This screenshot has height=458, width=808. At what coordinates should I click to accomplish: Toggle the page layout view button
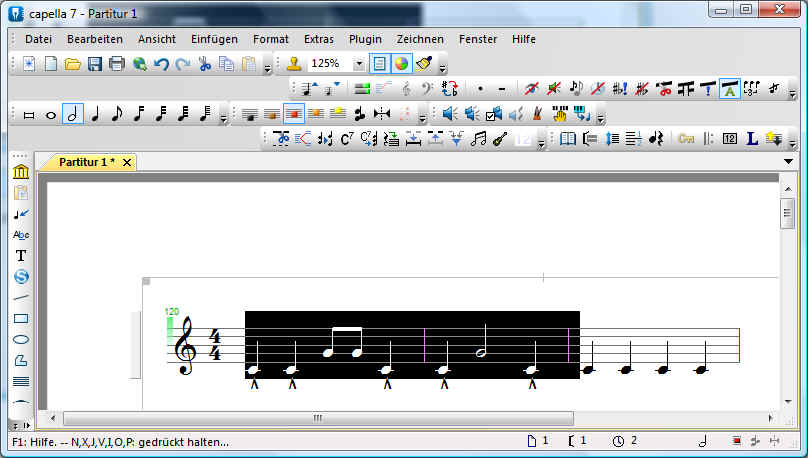tap(379, 64)
